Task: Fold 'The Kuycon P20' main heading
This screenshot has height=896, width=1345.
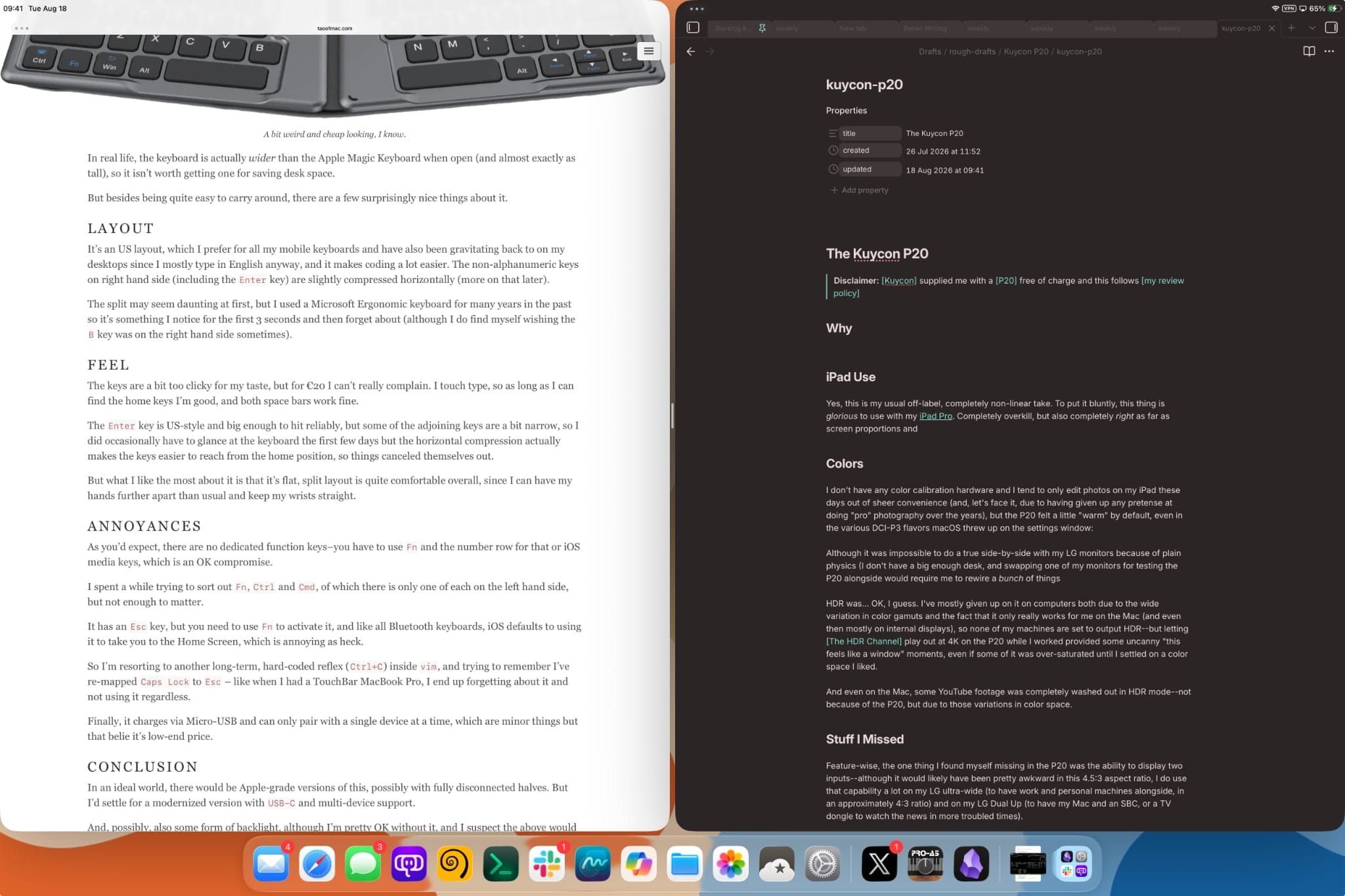Action: 877,253
